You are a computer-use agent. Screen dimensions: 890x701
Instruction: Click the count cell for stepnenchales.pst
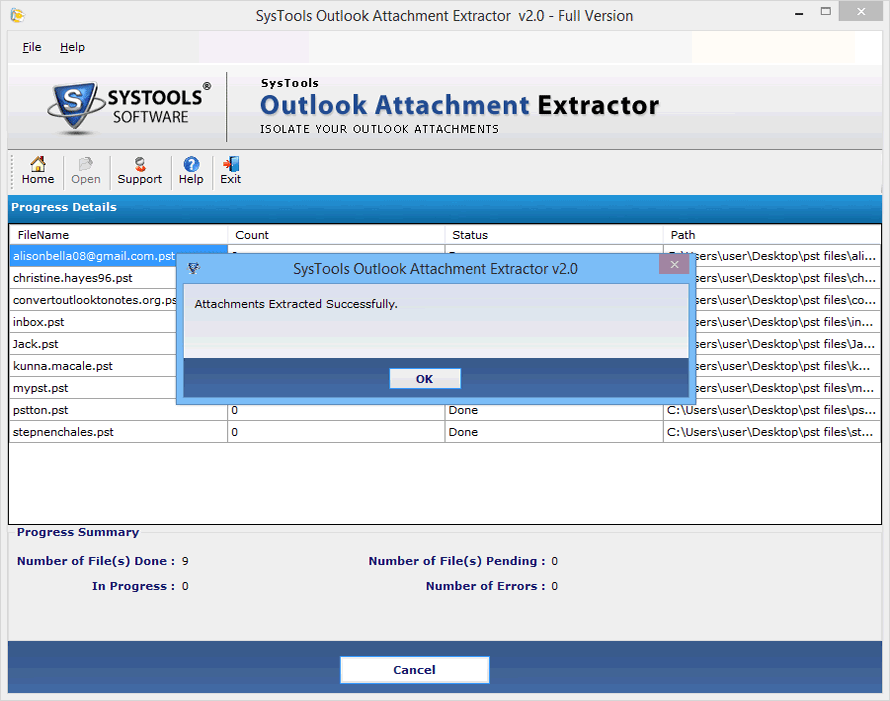coord(336,432)
